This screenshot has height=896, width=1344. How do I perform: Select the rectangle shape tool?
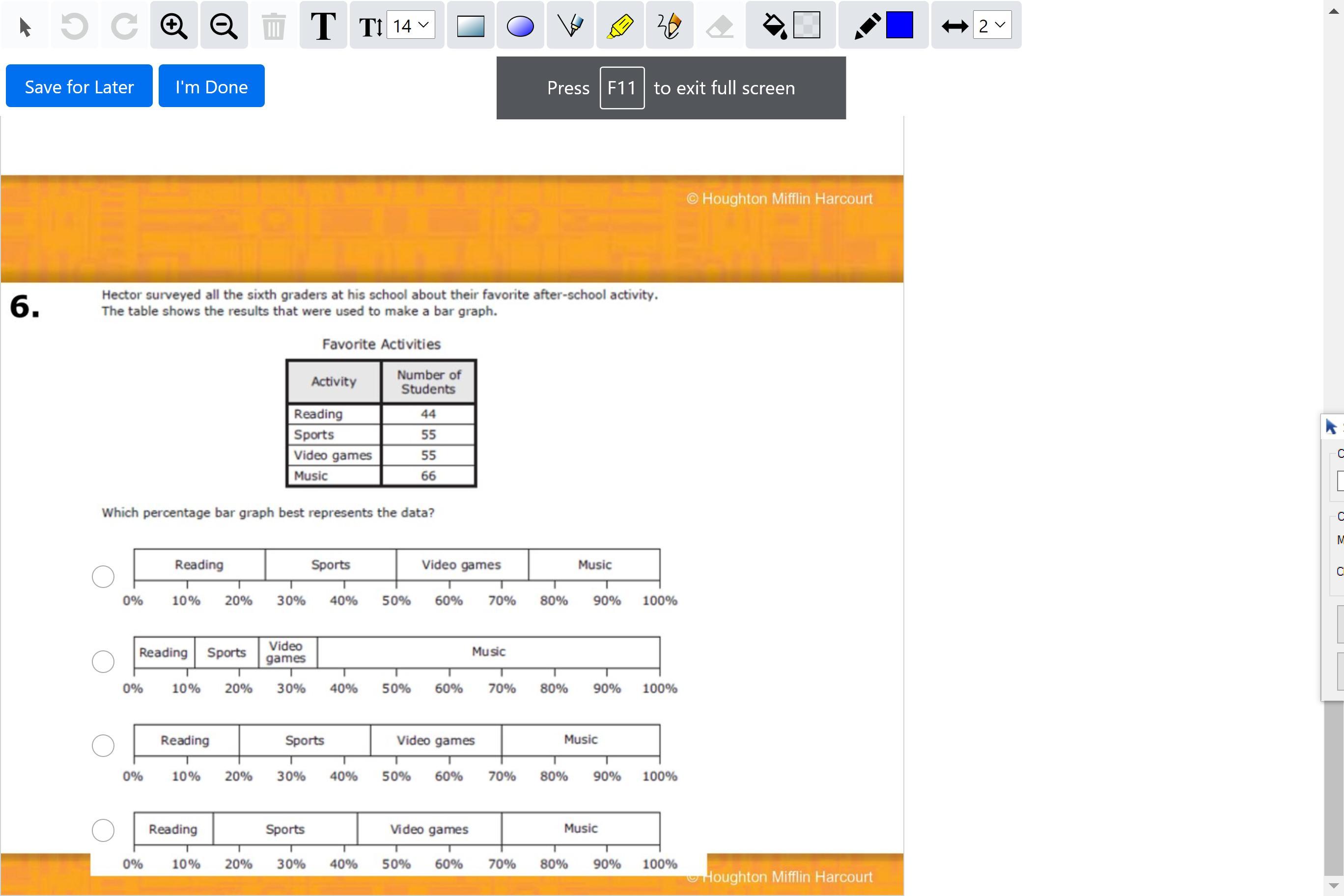pos(470,27)
